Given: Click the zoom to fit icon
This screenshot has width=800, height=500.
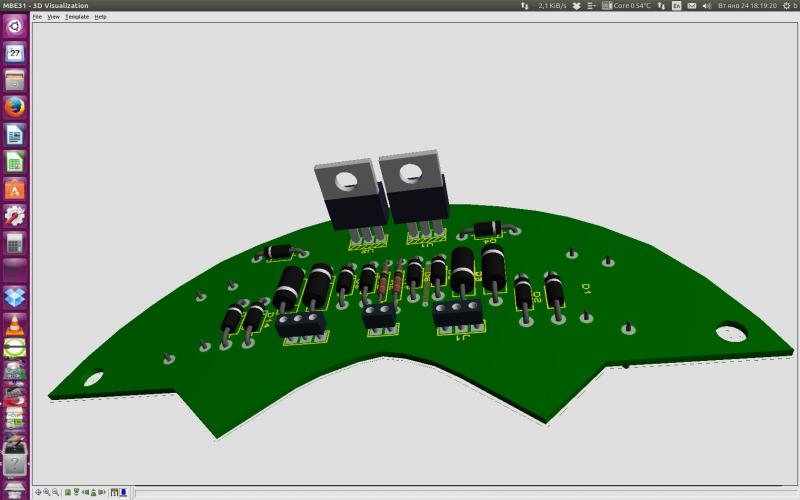Looking at the screenshot, I should pos(38,492).
